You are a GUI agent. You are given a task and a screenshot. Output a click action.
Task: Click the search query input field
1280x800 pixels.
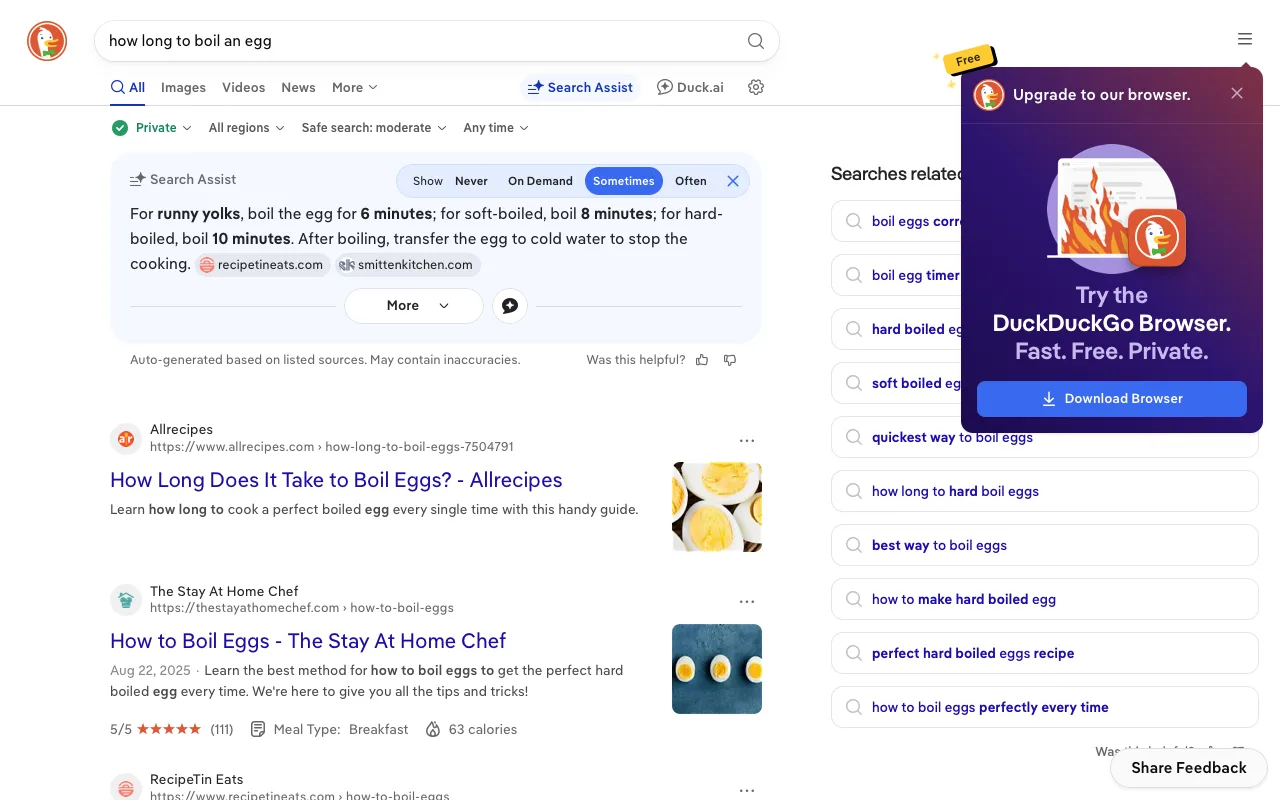pyautogui.click(x=420, y=41)
